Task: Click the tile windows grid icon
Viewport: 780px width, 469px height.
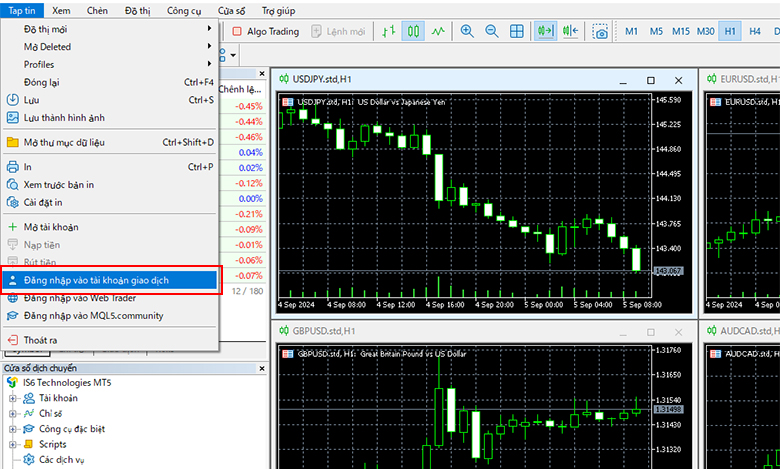Action: (x=517, y=31)
